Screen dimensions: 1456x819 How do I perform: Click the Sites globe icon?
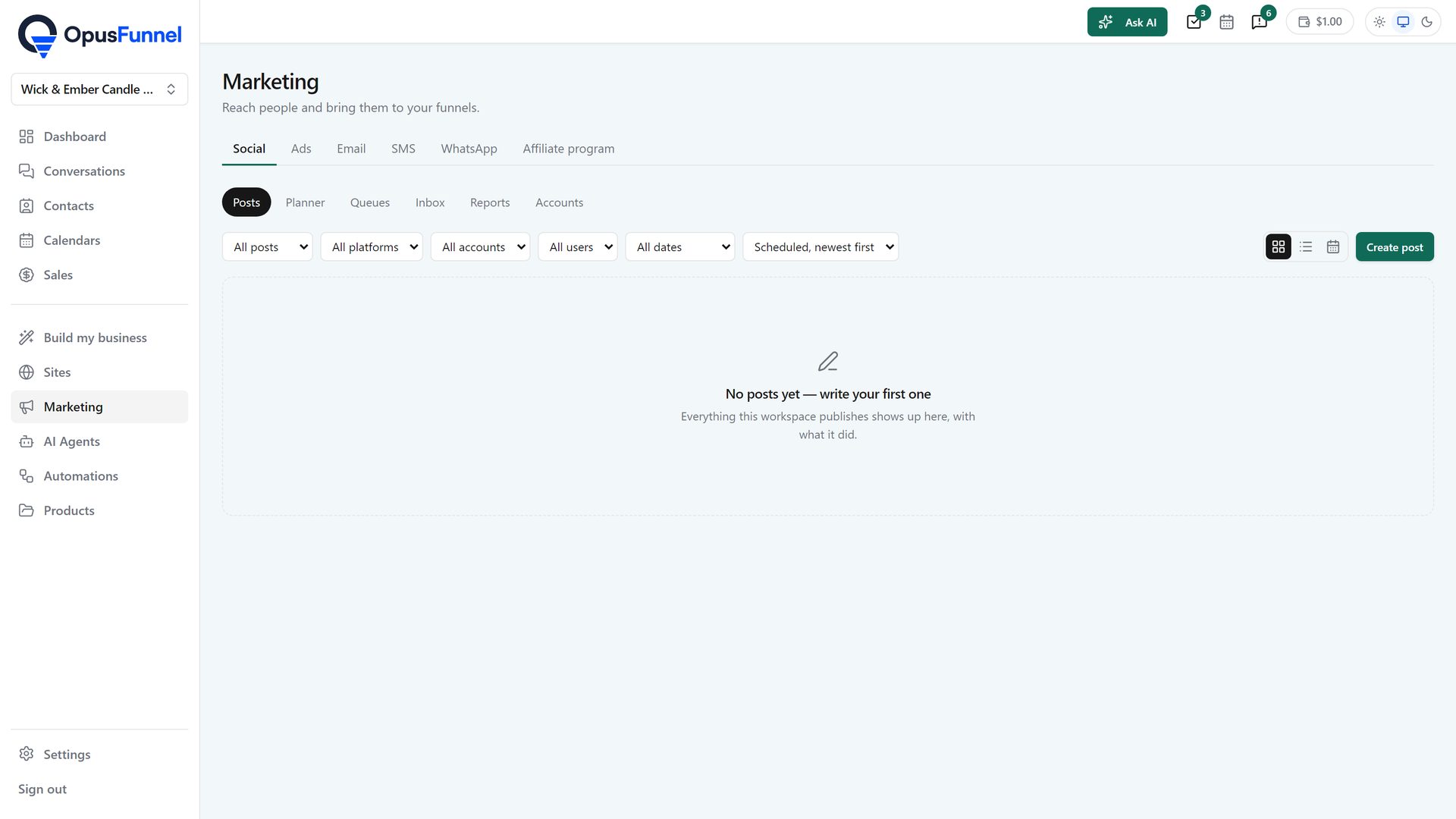point(27,372)
